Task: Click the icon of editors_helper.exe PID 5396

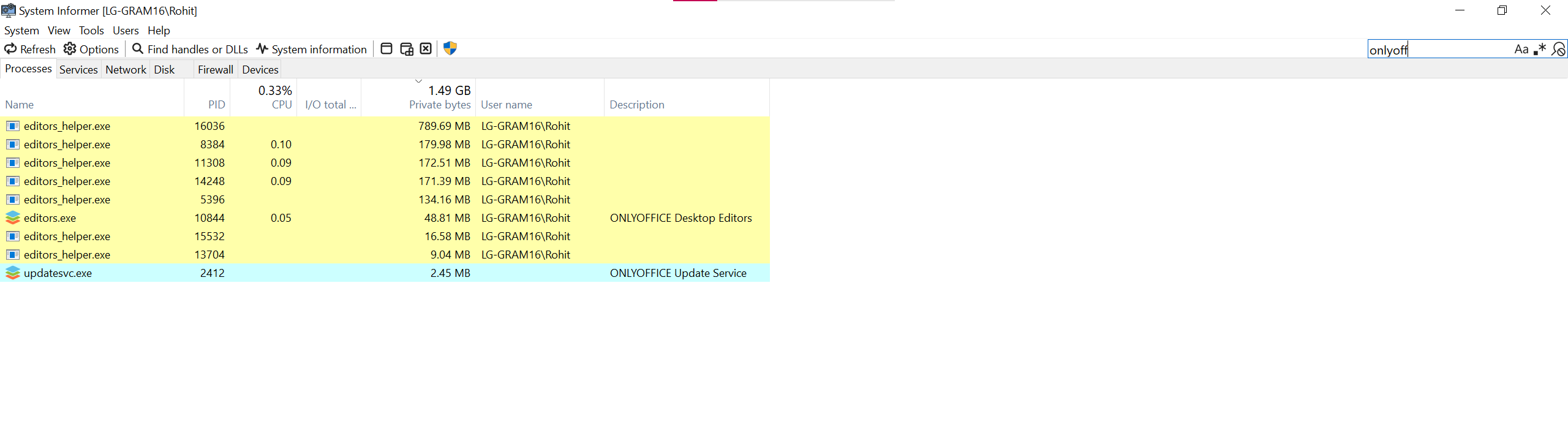Action: coord(13,200)
